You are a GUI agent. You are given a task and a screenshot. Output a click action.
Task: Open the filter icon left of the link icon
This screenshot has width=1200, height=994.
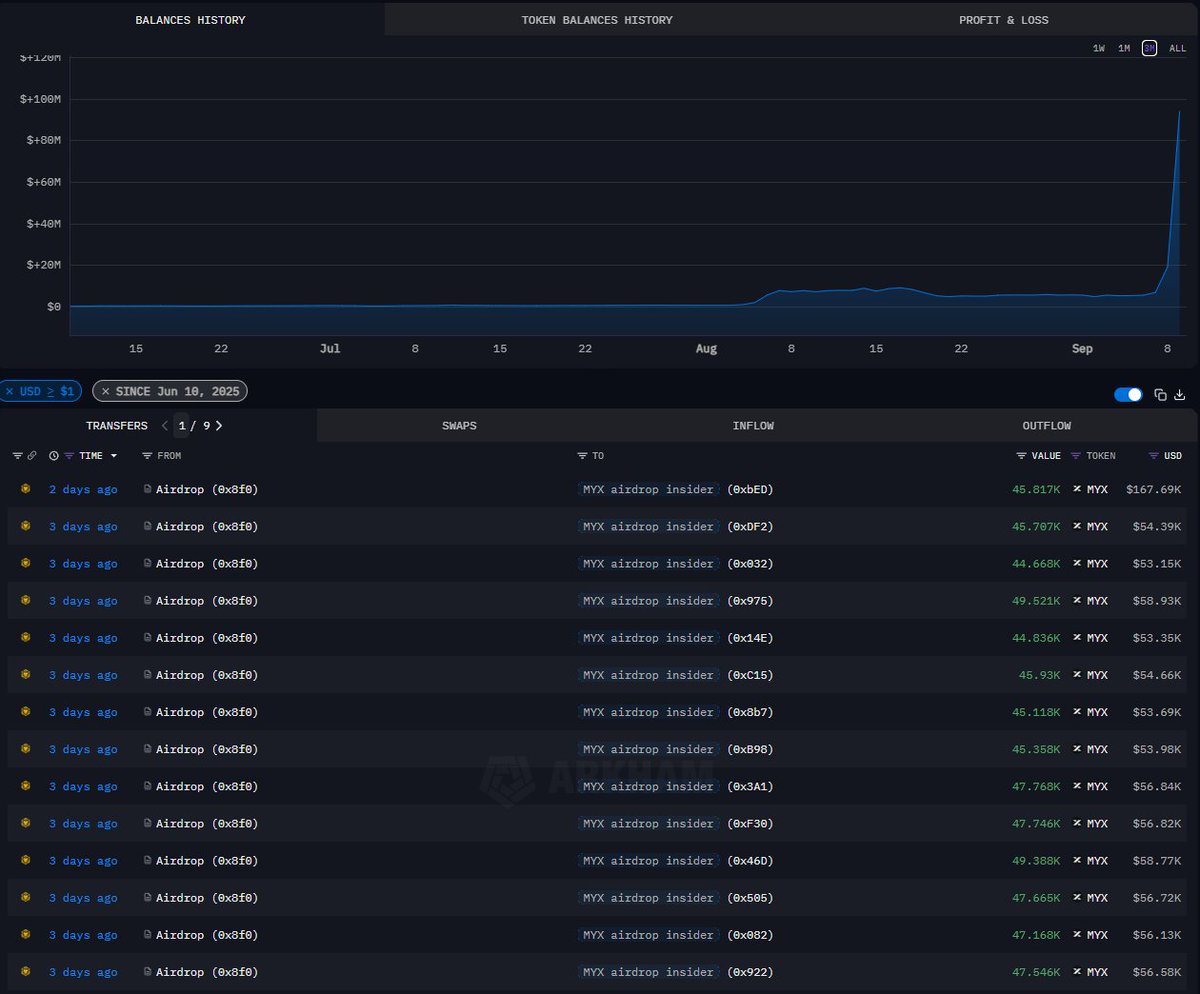pyautogui.click(x=17, y=456)
